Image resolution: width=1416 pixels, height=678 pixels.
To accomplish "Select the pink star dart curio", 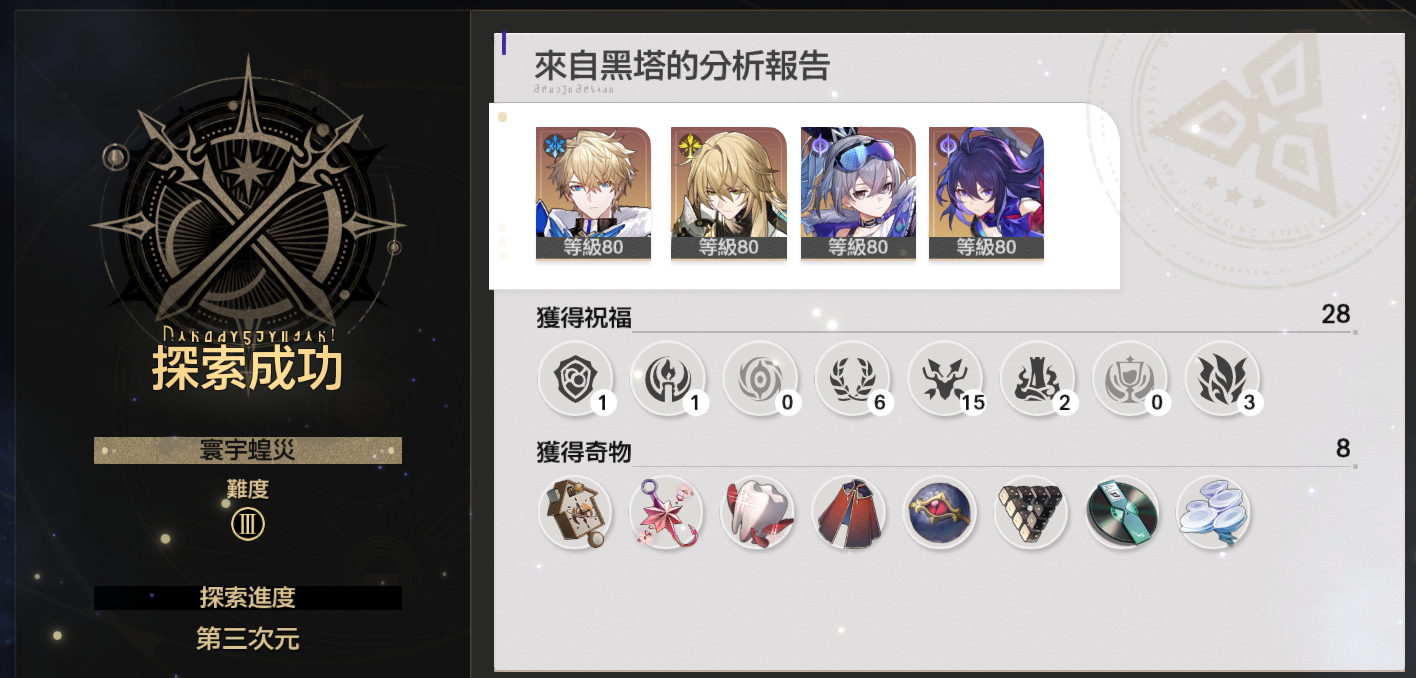I will pos(667,512).
